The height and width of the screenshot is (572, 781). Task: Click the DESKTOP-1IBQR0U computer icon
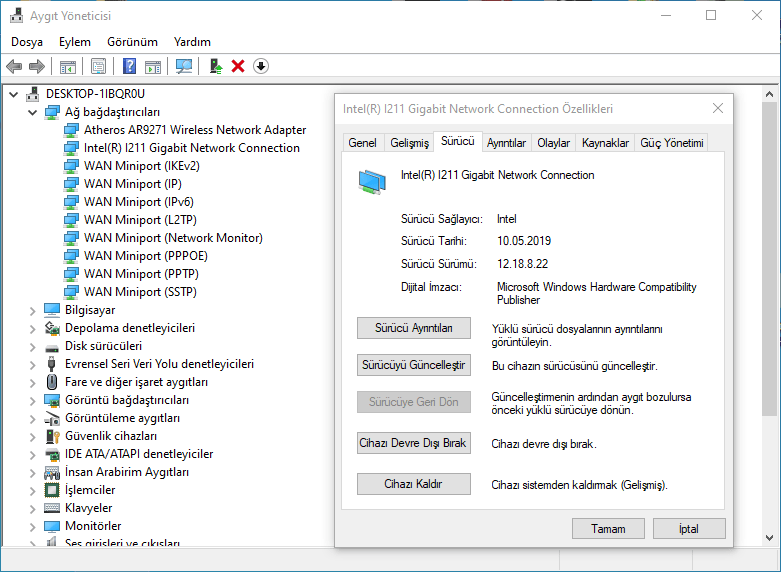[33, 94]
